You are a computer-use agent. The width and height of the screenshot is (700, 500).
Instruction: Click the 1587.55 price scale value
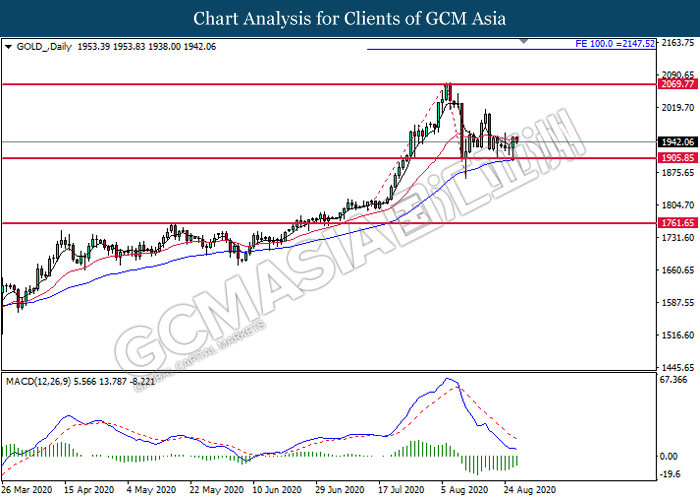coord(678,303)
